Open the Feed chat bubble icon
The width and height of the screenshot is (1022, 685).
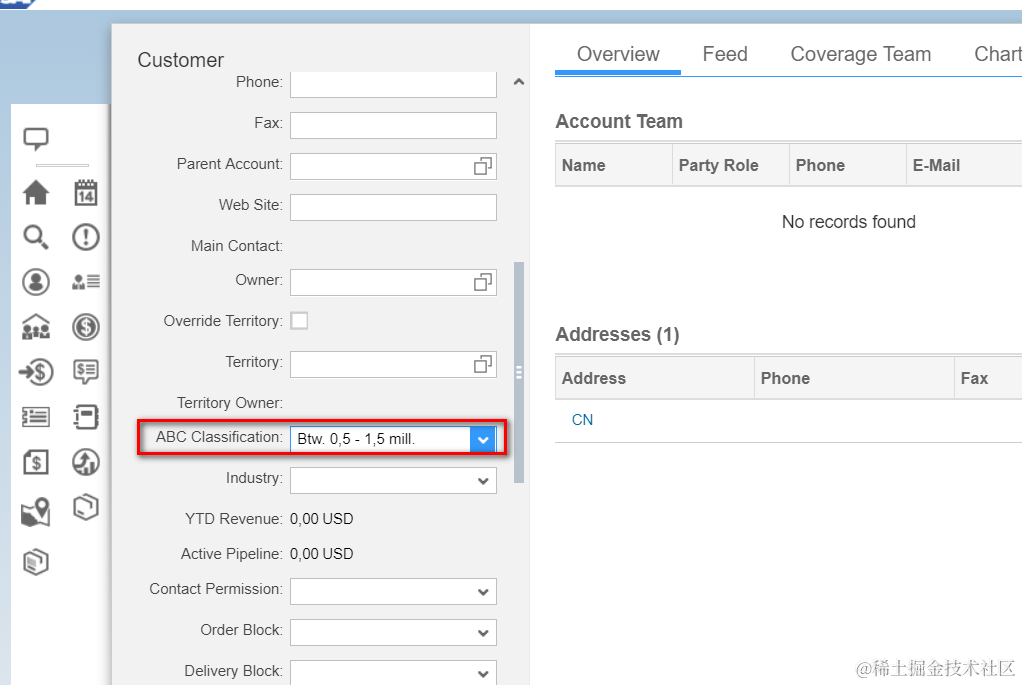tap(36, 138)
